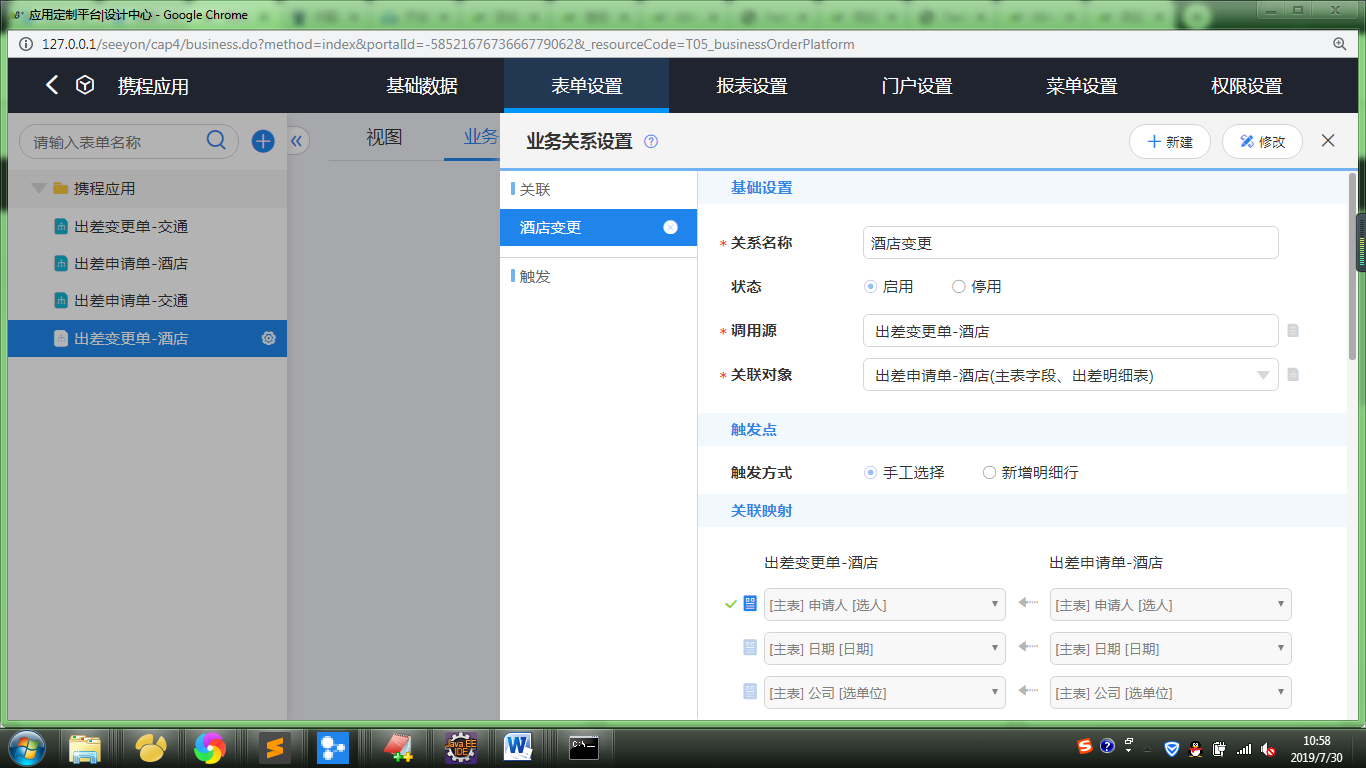Open the 关联对象 dropdown
The height and width of the screenshot is (768, 1366).
[x=1070, y=375]
